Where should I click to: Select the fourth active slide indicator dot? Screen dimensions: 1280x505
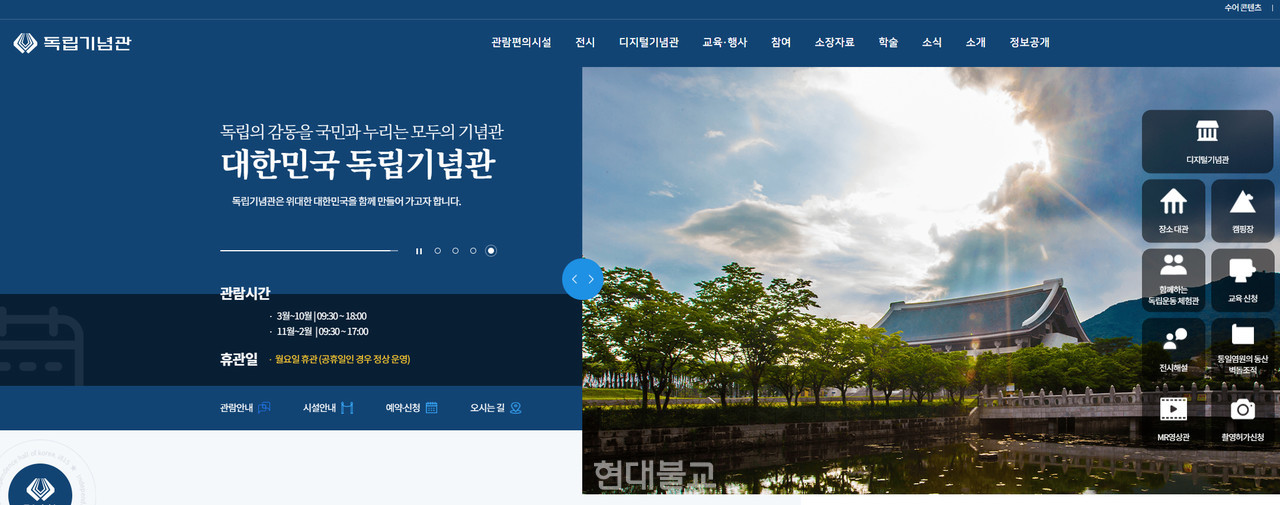491,251
